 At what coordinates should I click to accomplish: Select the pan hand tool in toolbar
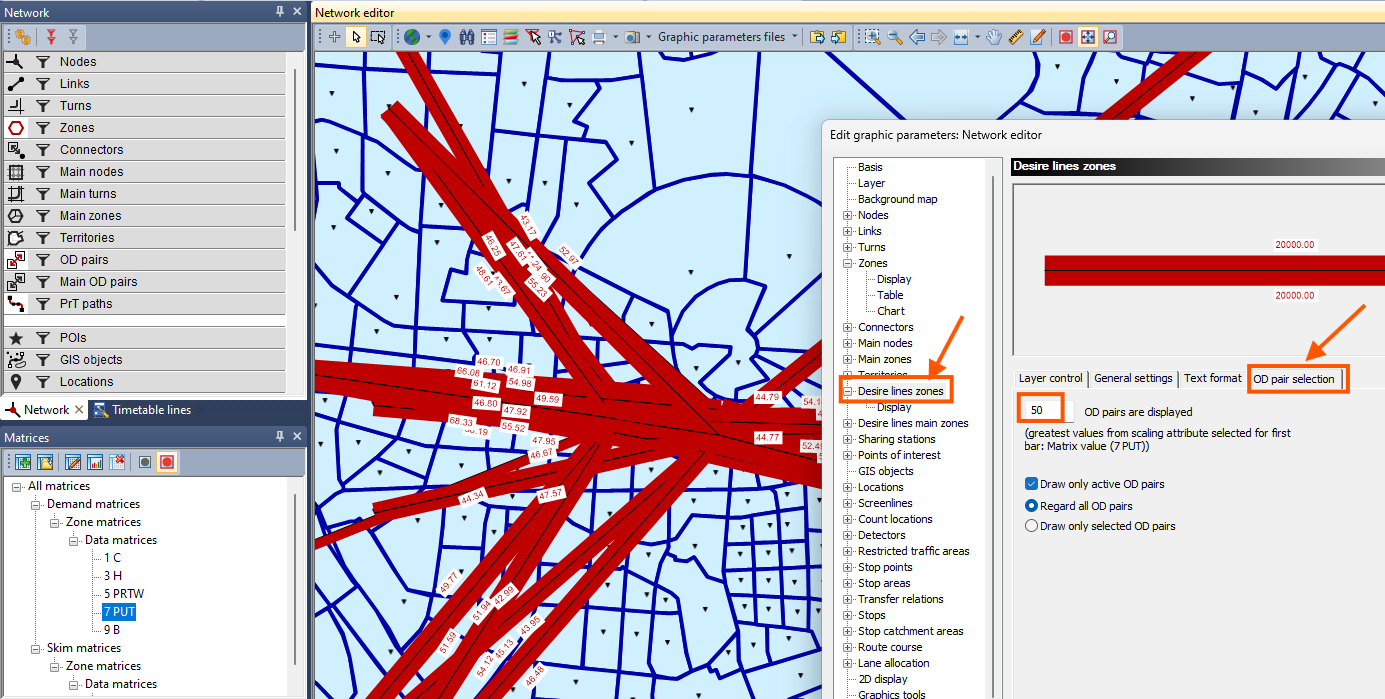tap(993, 37)
